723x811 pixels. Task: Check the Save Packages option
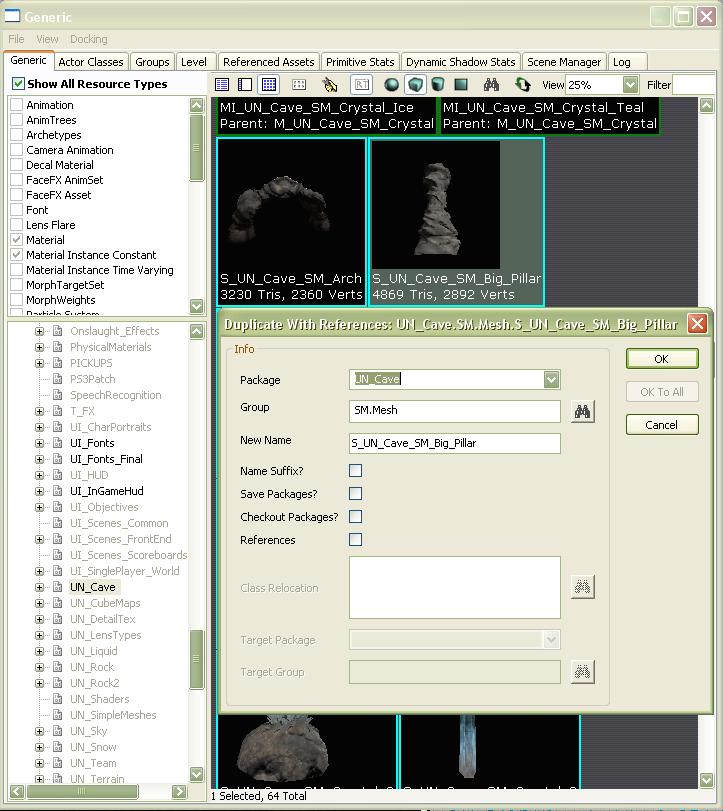point(355,494)
